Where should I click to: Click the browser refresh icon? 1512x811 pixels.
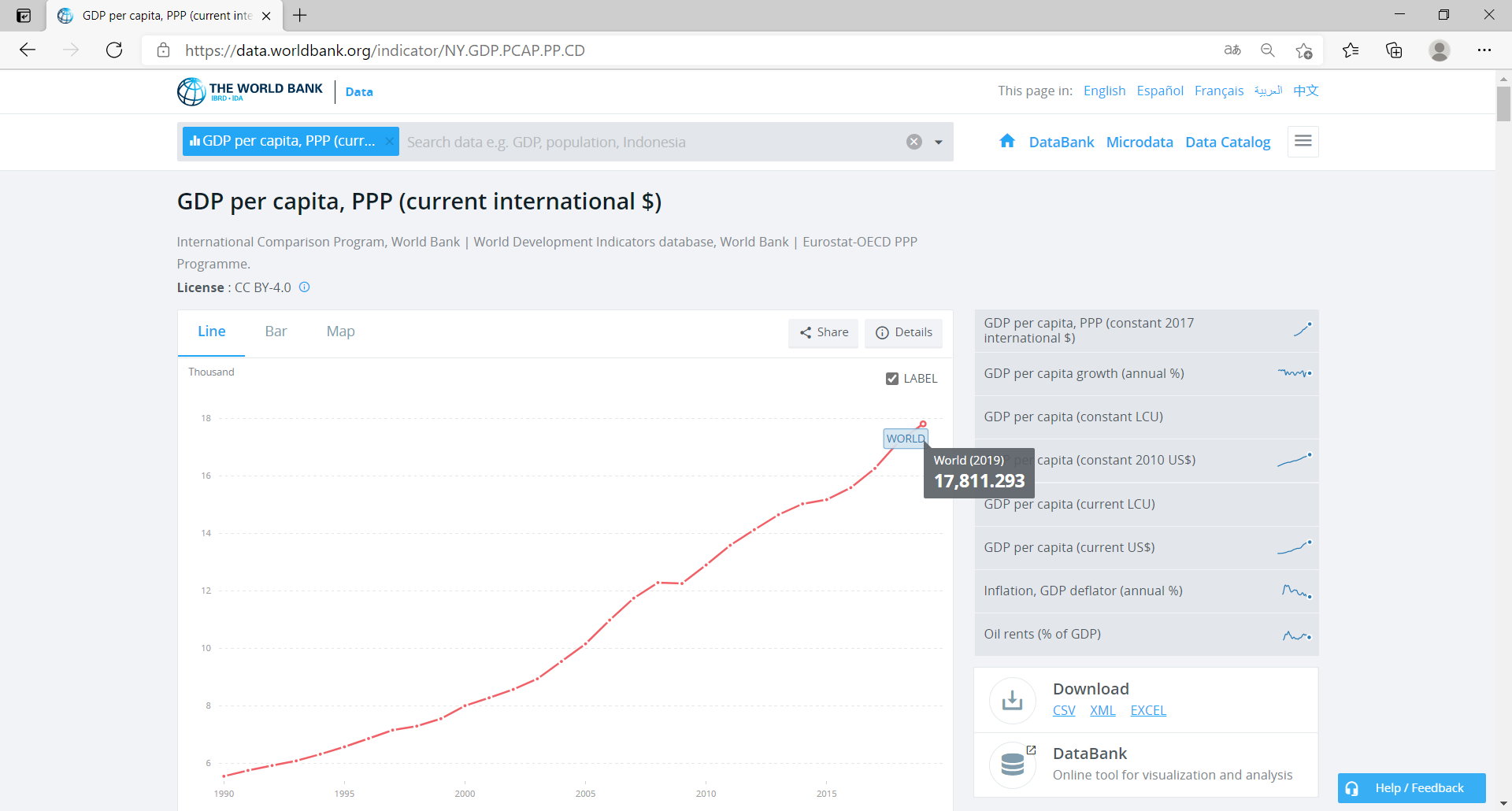pos(114,50)
